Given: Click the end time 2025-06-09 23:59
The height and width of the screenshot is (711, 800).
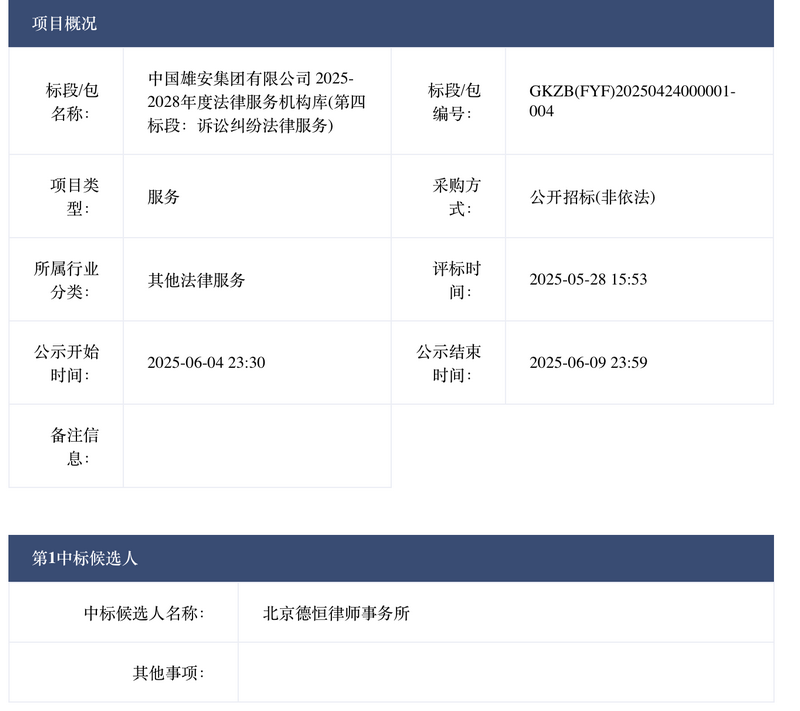Looking at the screenshot, I should click(x=588, y=363).
